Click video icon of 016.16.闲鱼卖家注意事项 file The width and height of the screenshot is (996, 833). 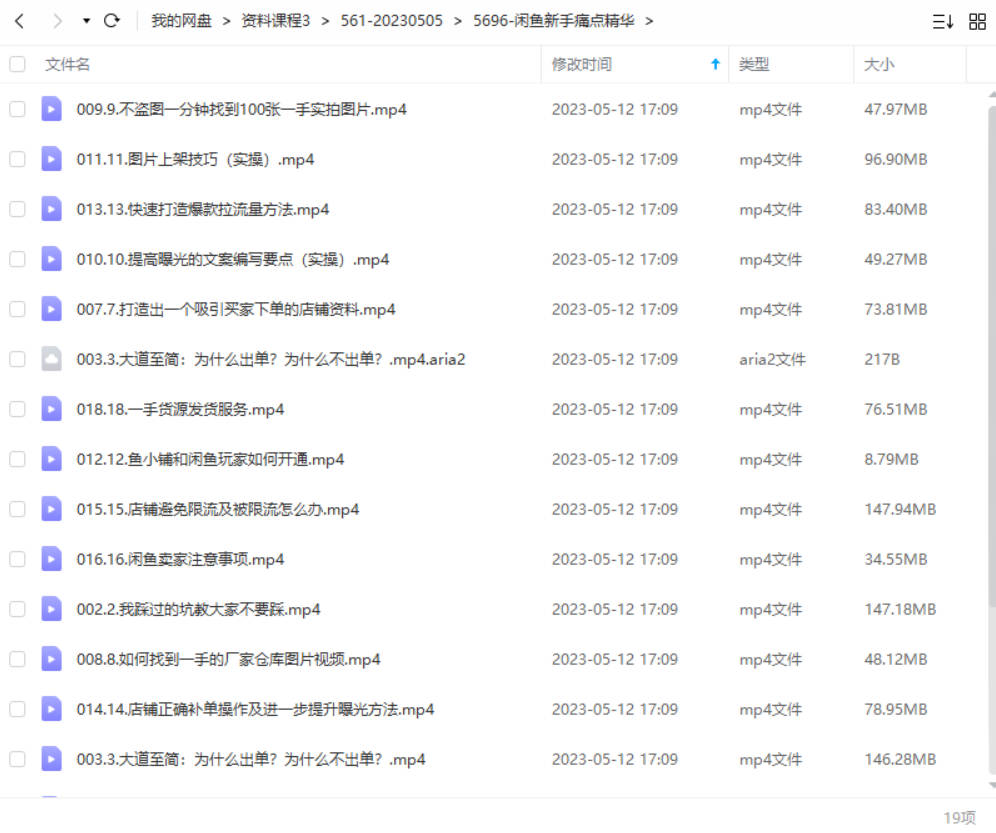(51, 559)
